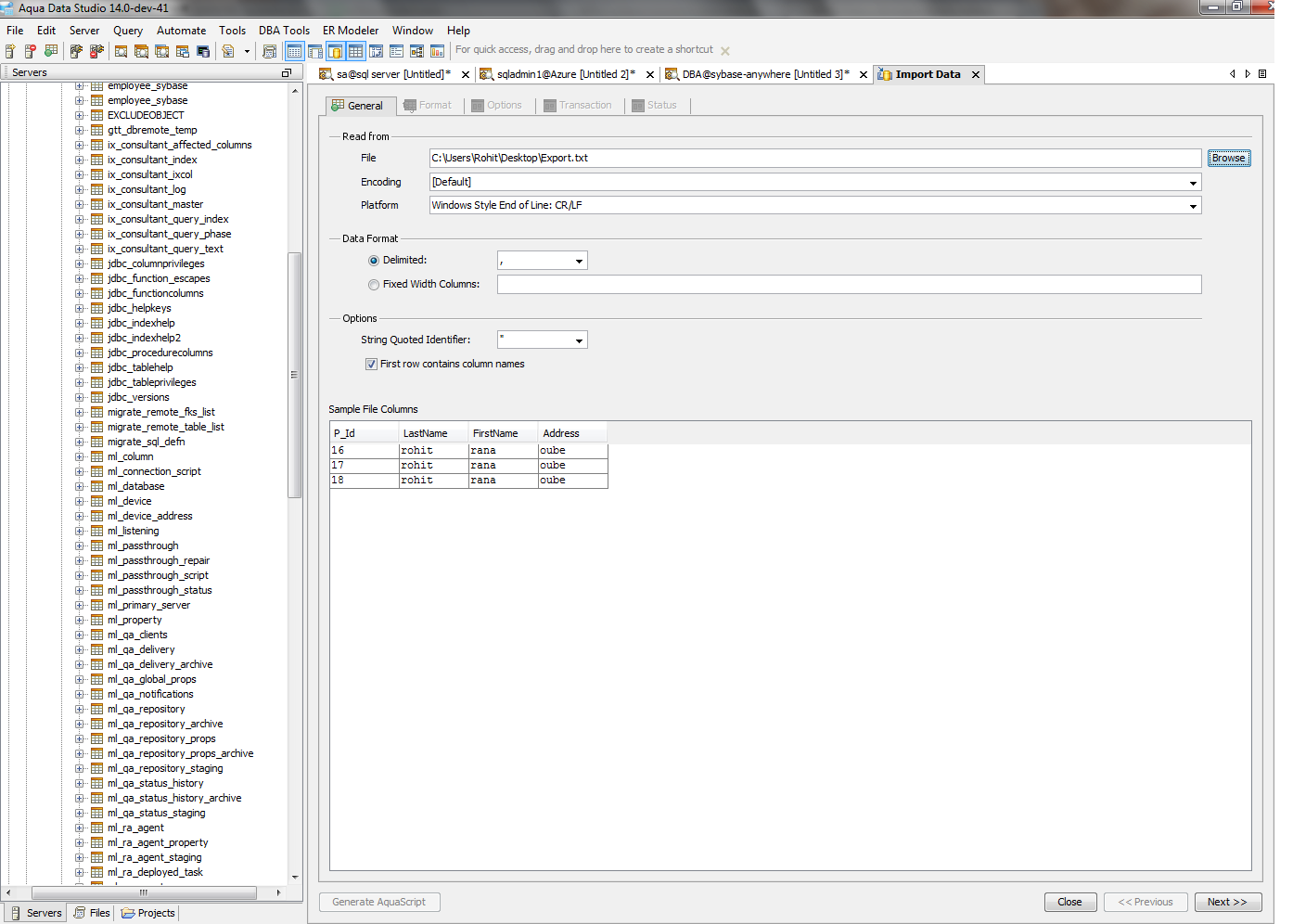1293x924 pixels.
Task: Toggle the first highlighted grid panel icon
Action: pos(295,51)
